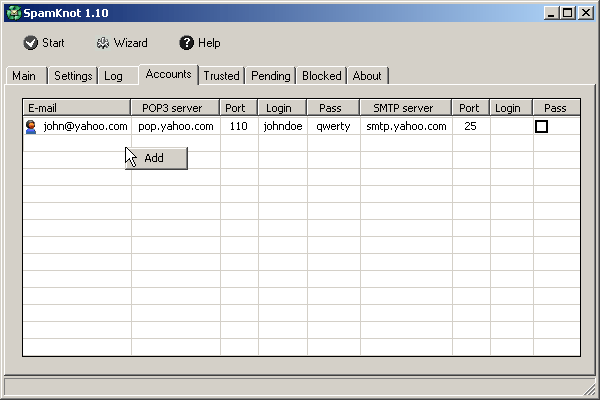Open the Settings tab
Viewport: 600px width, 400px height.
pos(73,76)
